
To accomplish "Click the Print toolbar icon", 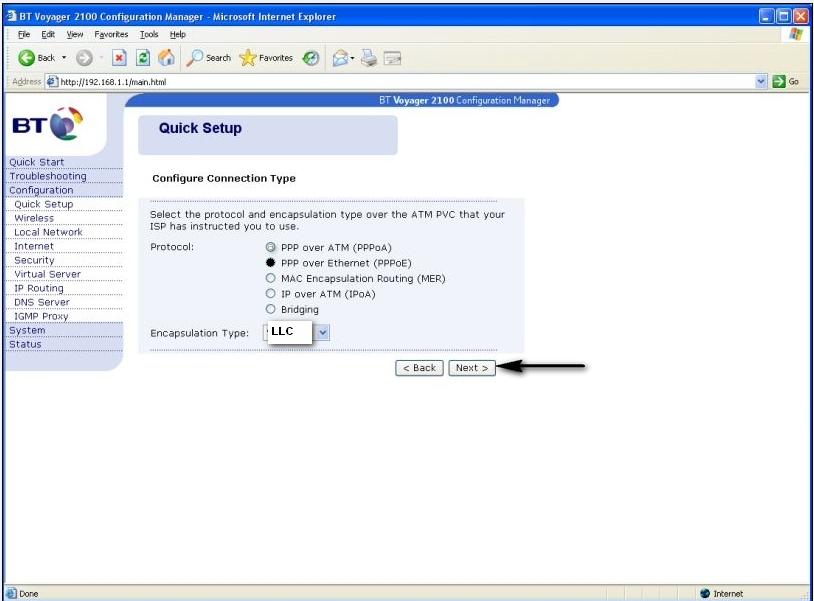I will [369, 58].
